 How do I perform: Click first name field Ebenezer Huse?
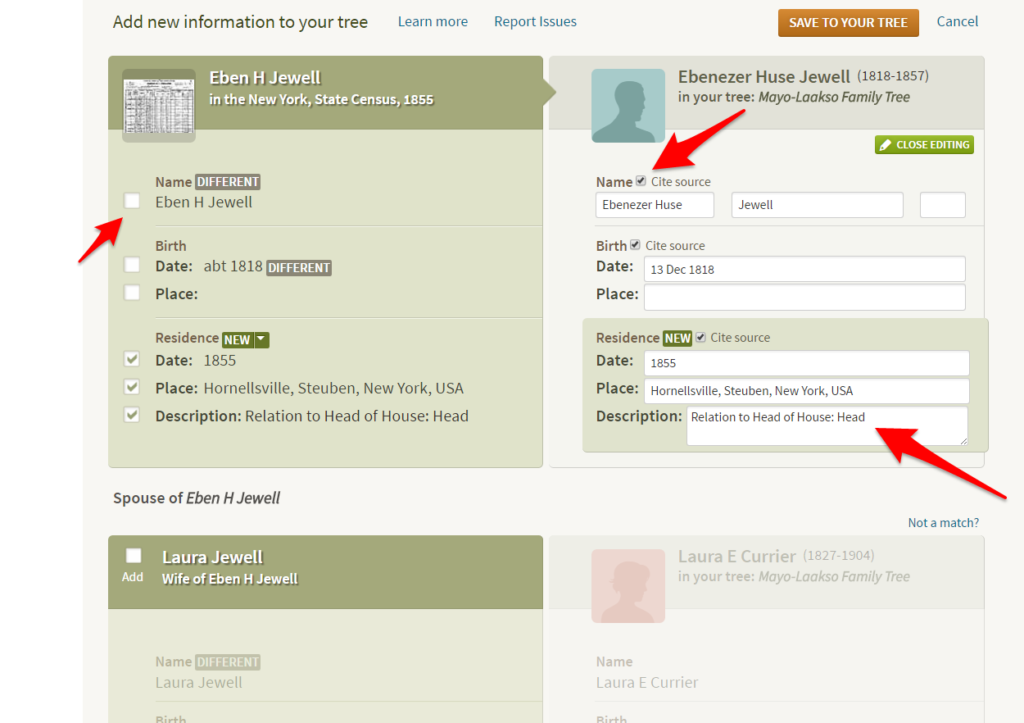pos(654,205)
